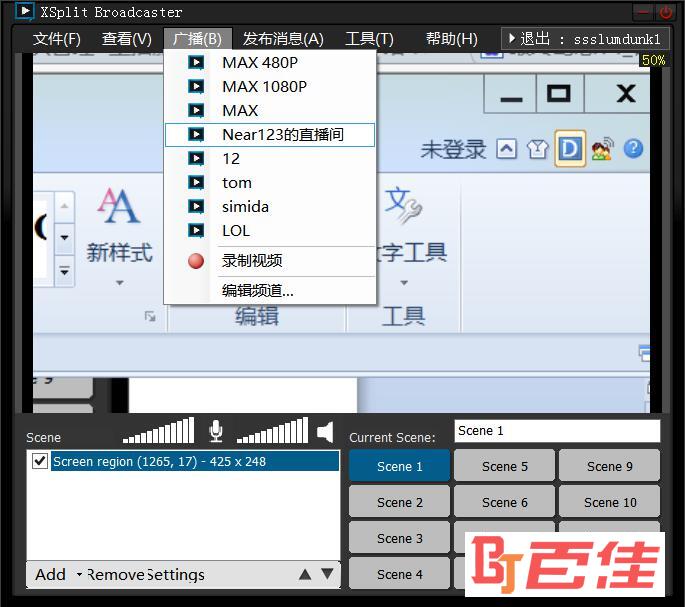Image resolution: width=685 pixels, height=607 pixels.
Task: Mute the microphone icon
Action: coord(216,431)
